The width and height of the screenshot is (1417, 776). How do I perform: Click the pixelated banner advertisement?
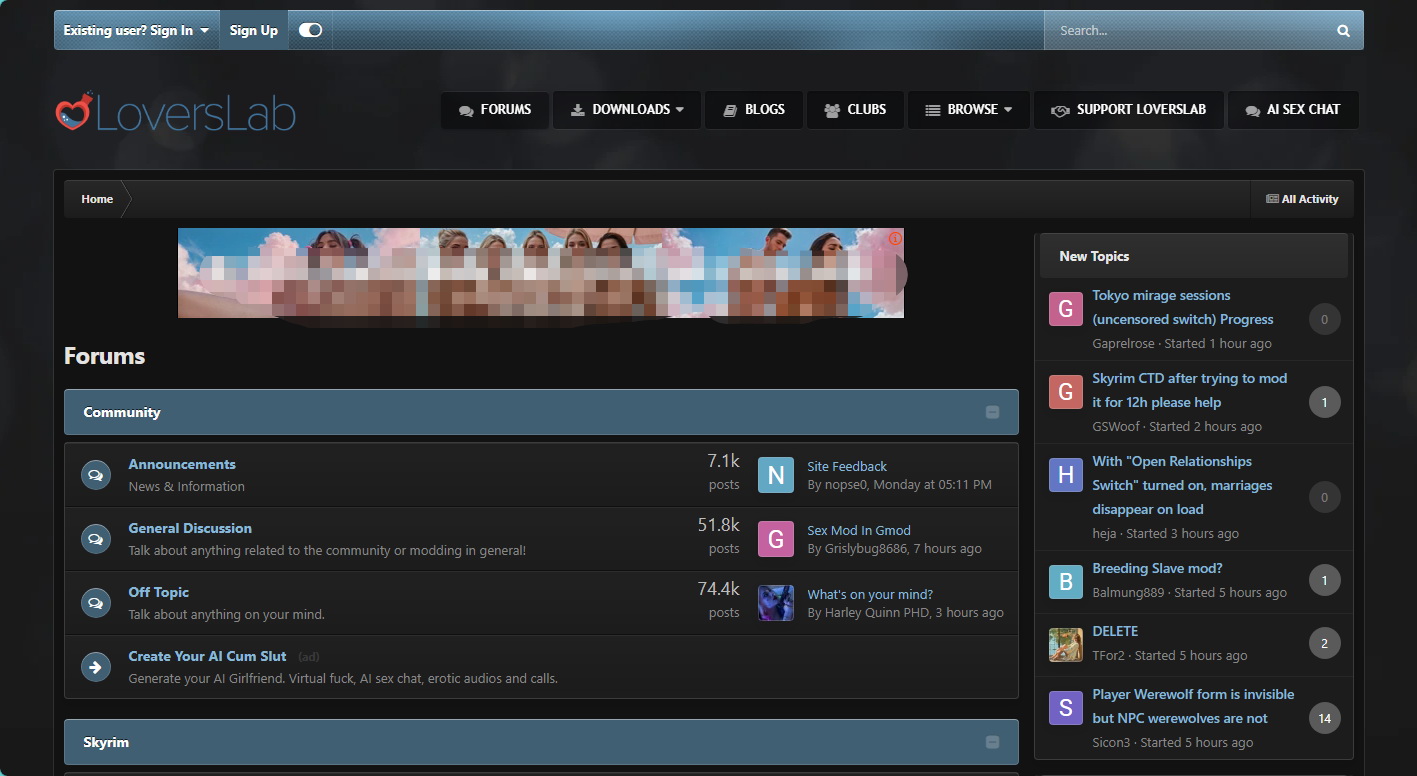click(x=541, y=273)
